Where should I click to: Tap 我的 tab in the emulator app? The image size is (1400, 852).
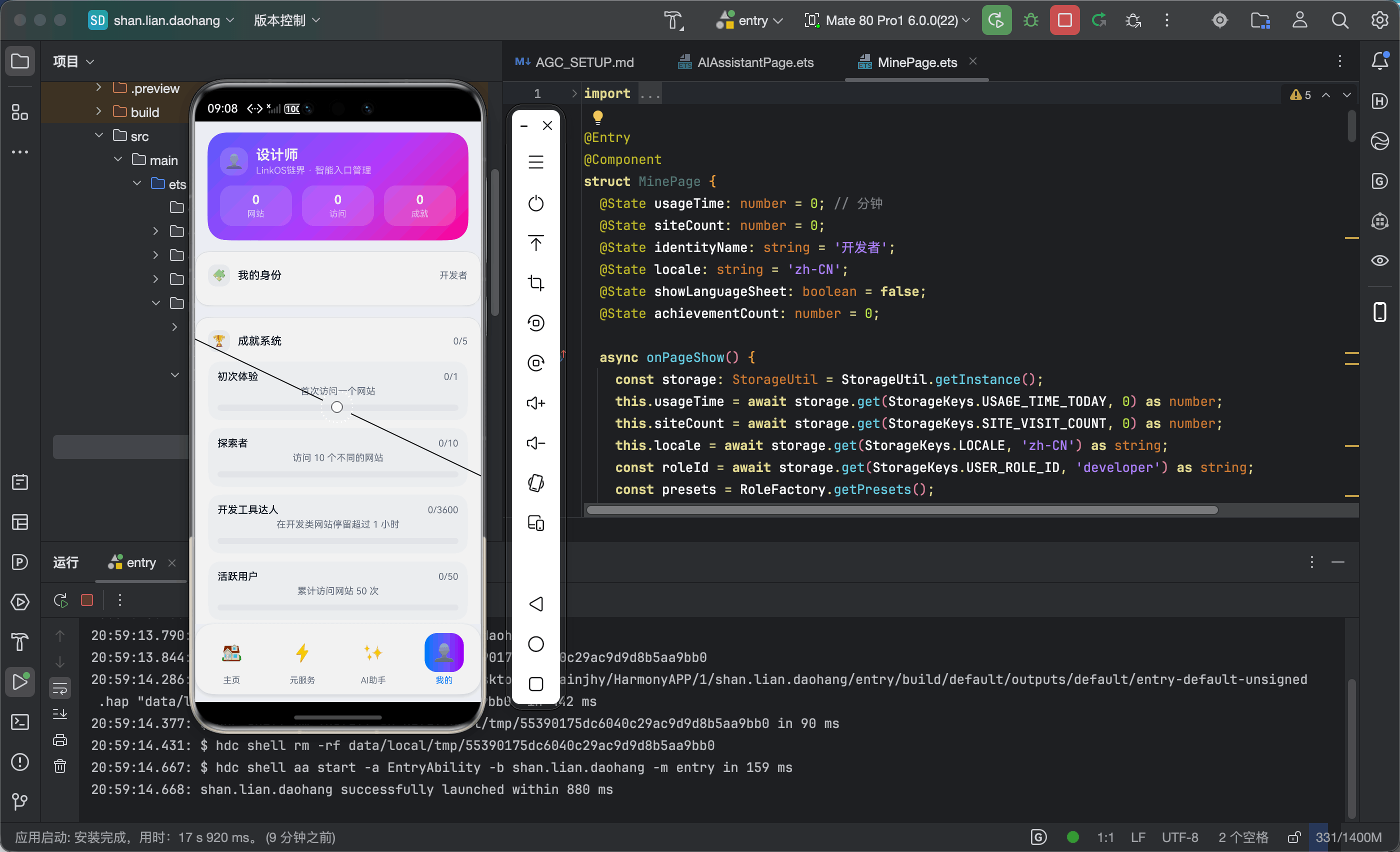click(444, 659)
